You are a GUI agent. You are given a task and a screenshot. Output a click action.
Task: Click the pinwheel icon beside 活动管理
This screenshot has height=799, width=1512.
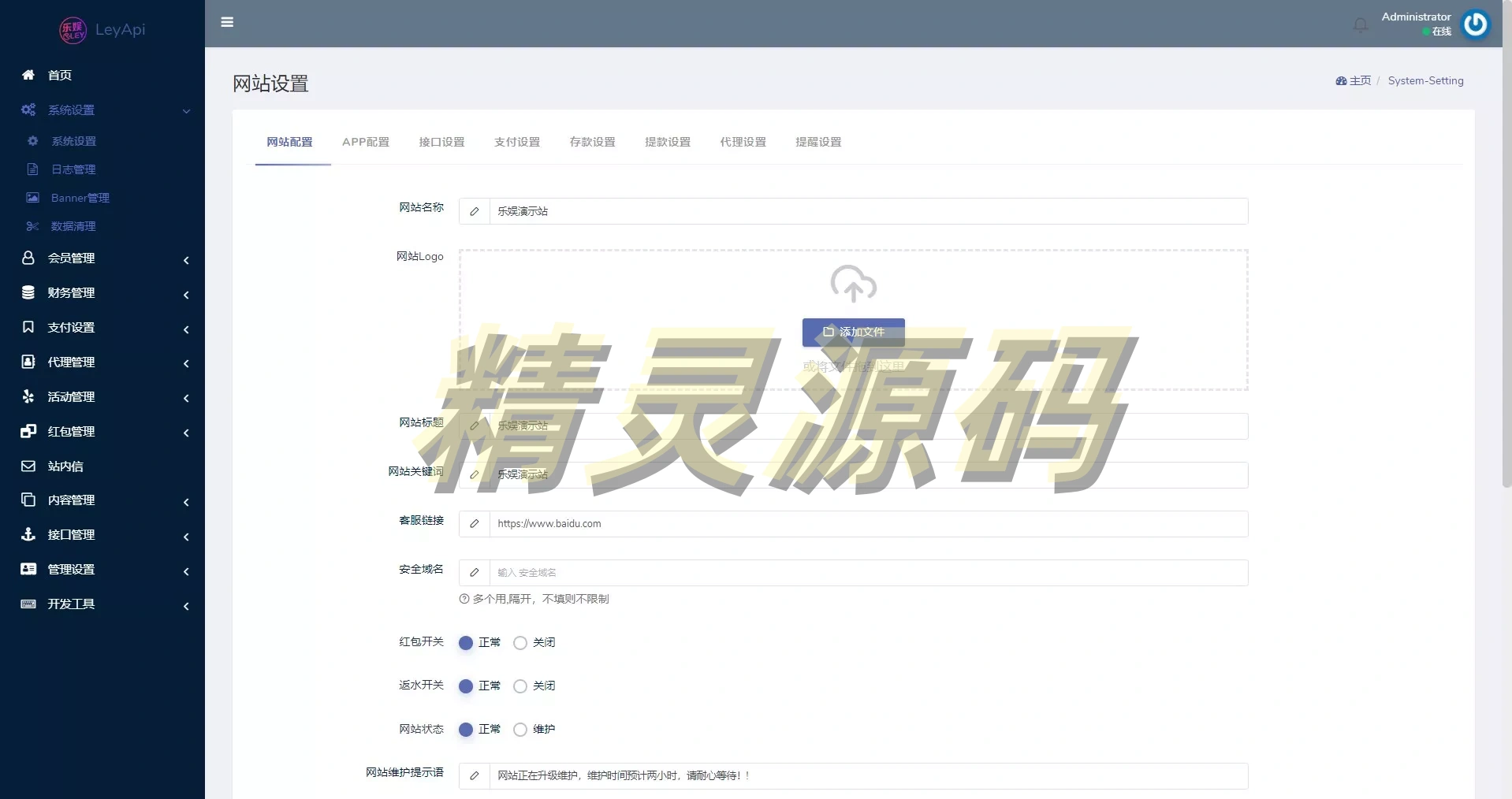pyautogui.click(x=28, y=396)
